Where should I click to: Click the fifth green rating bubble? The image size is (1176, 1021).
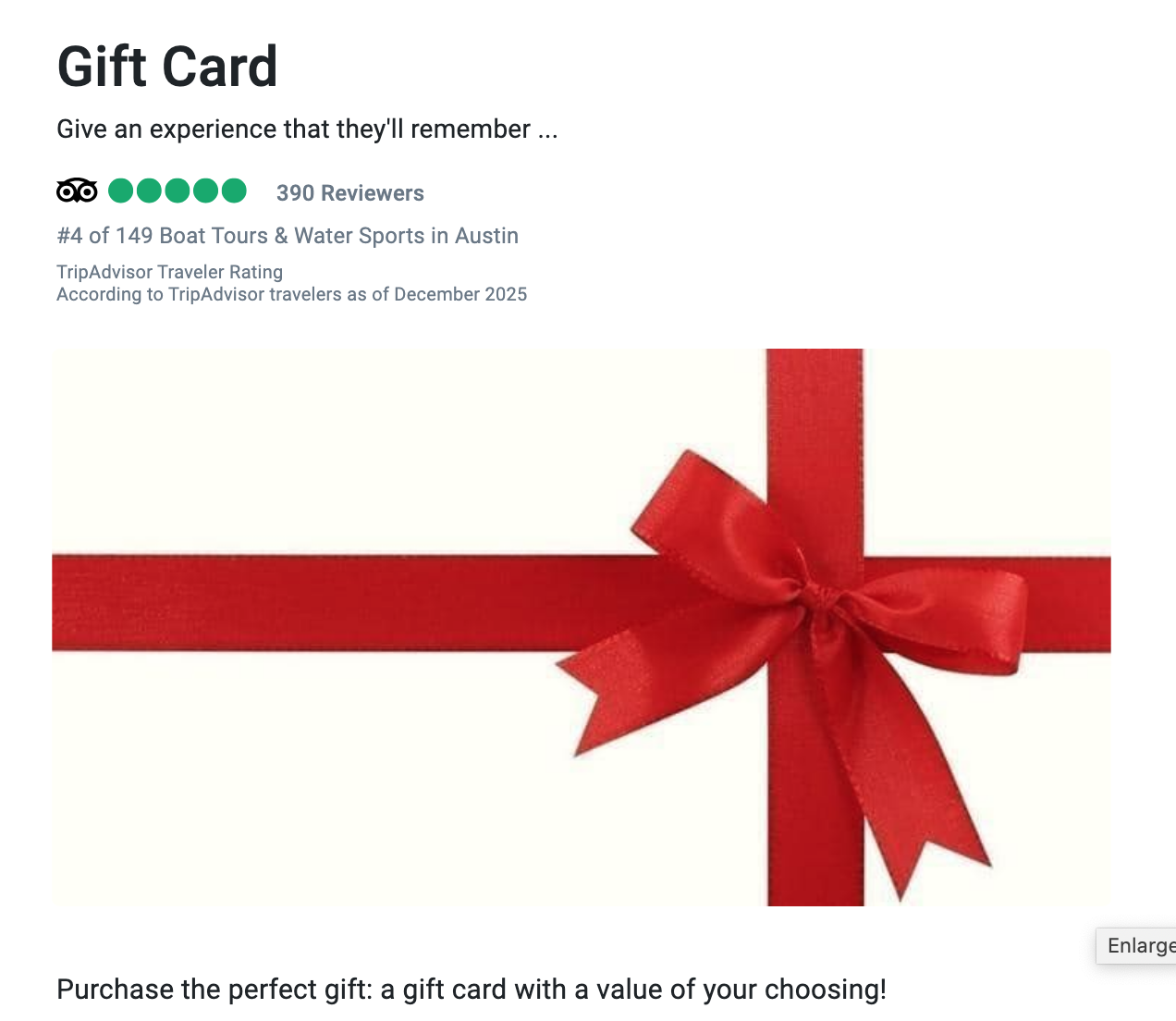pyautogui.click(x=234, y=191)
